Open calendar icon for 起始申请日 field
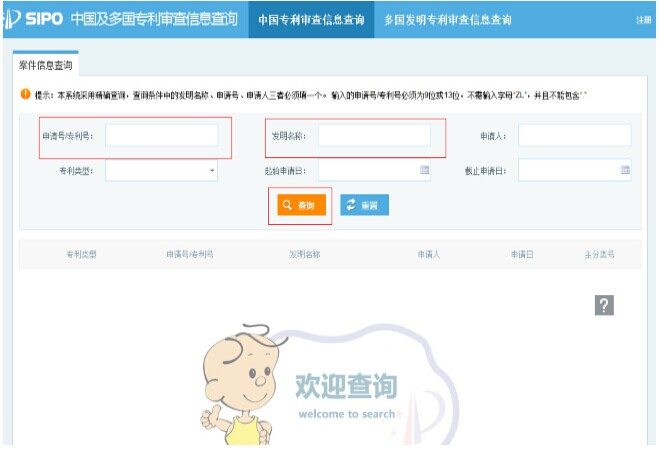The width and height of the screenshot is (665, 452). (x=425, y=170)
